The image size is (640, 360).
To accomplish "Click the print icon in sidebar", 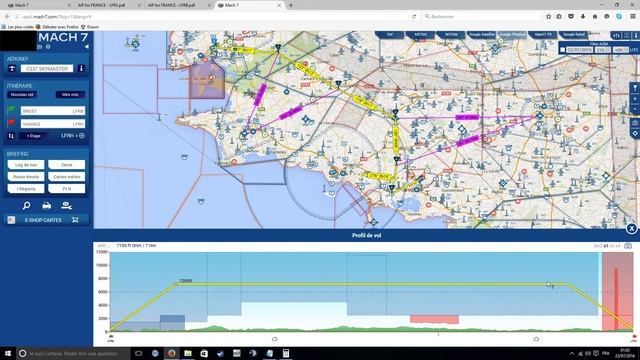I will 47,206.
